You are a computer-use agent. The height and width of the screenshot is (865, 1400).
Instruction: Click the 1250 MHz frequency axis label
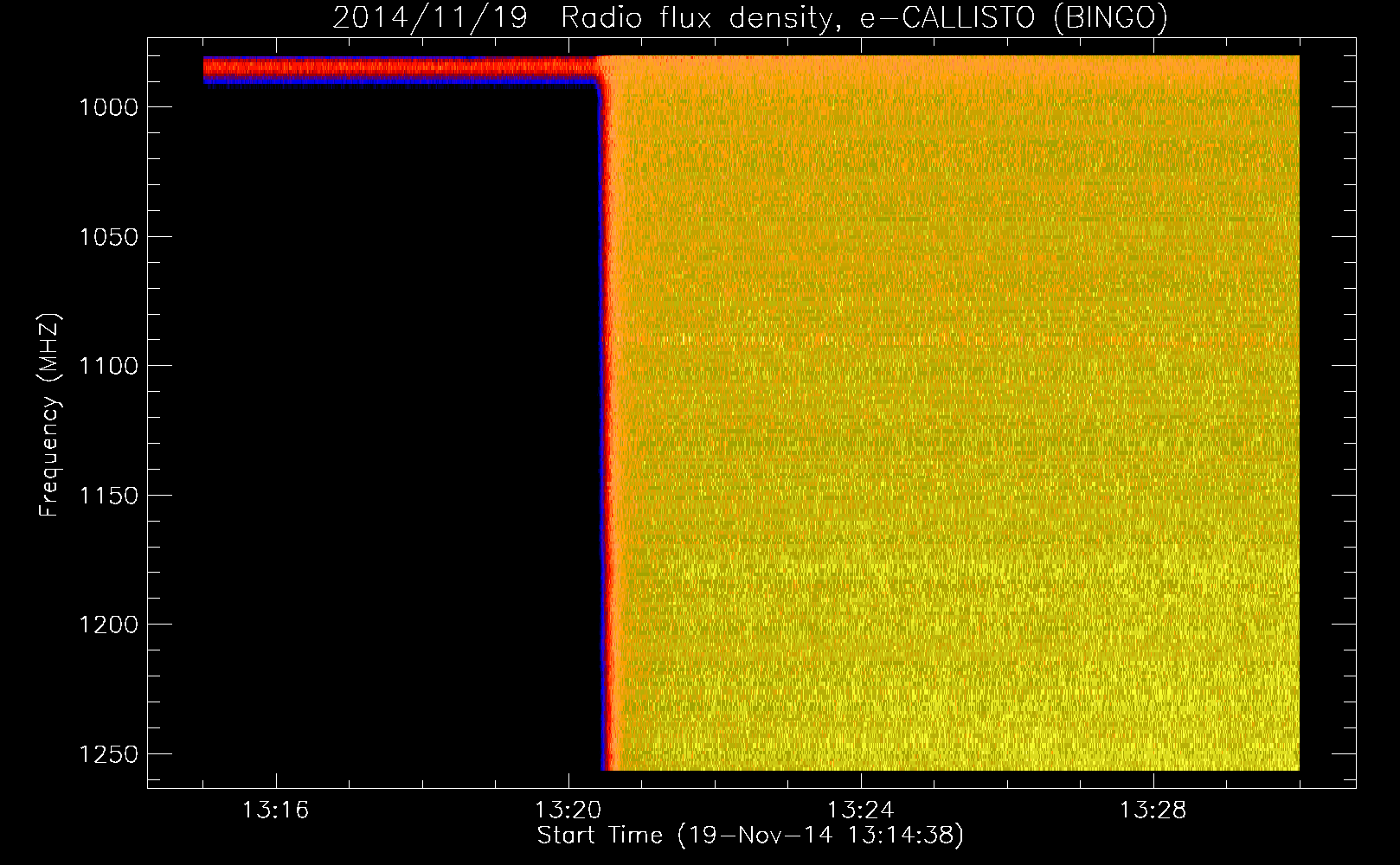108,754
